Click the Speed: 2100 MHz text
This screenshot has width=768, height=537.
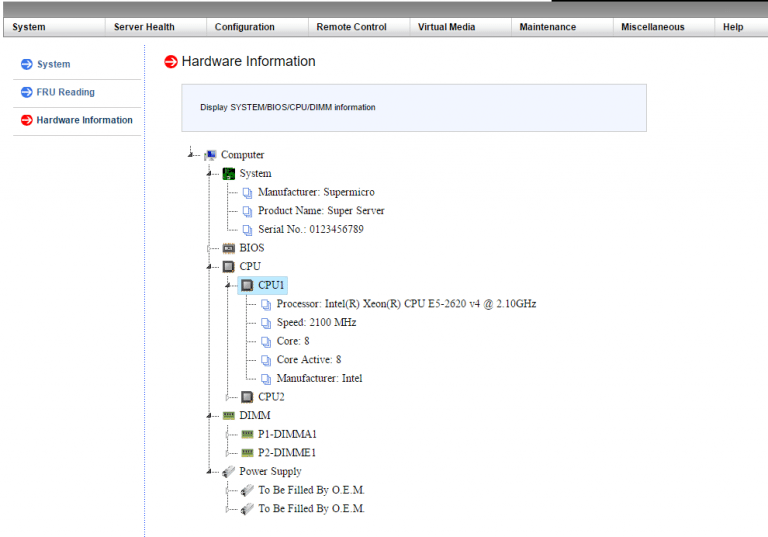point(316,322)
